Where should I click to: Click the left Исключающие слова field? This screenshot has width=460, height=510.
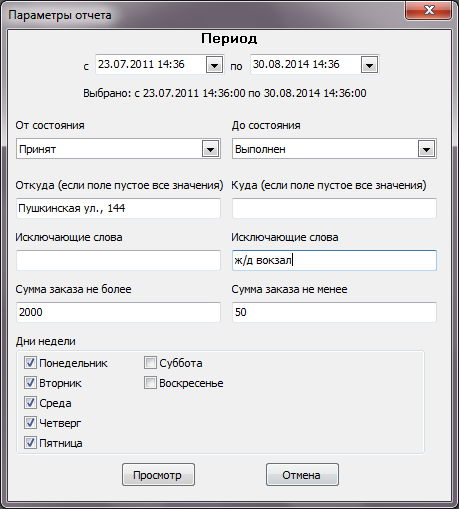point(118,260)
